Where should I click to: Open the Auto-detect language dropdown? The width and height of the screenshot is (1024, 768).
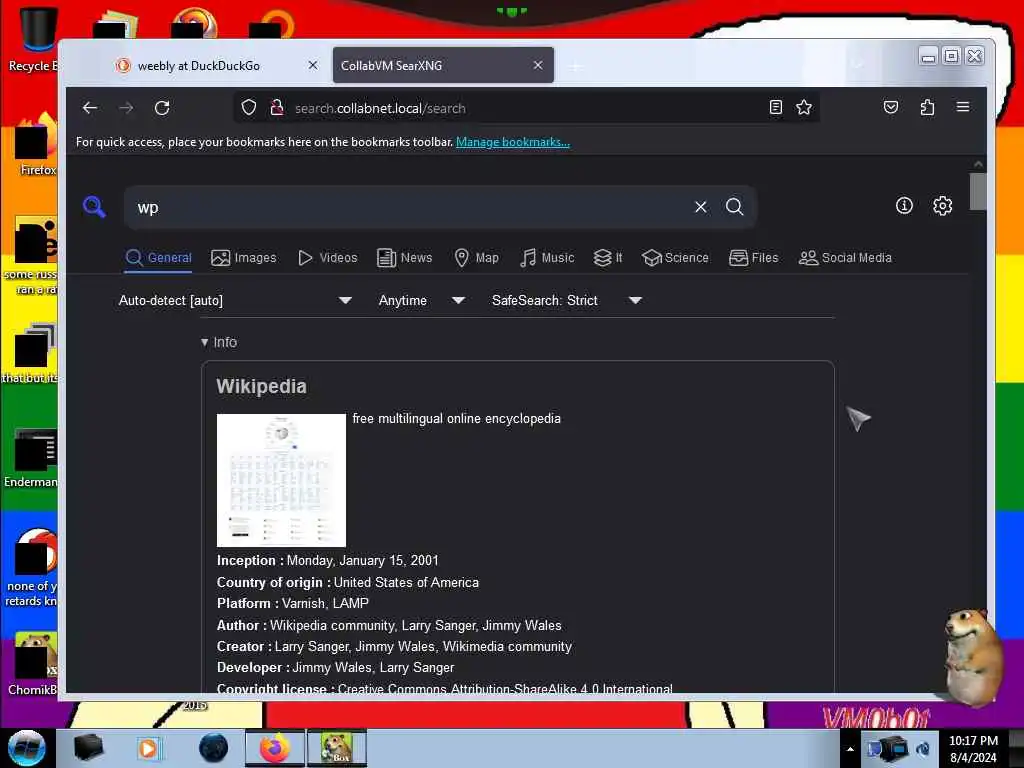point(235,300)
